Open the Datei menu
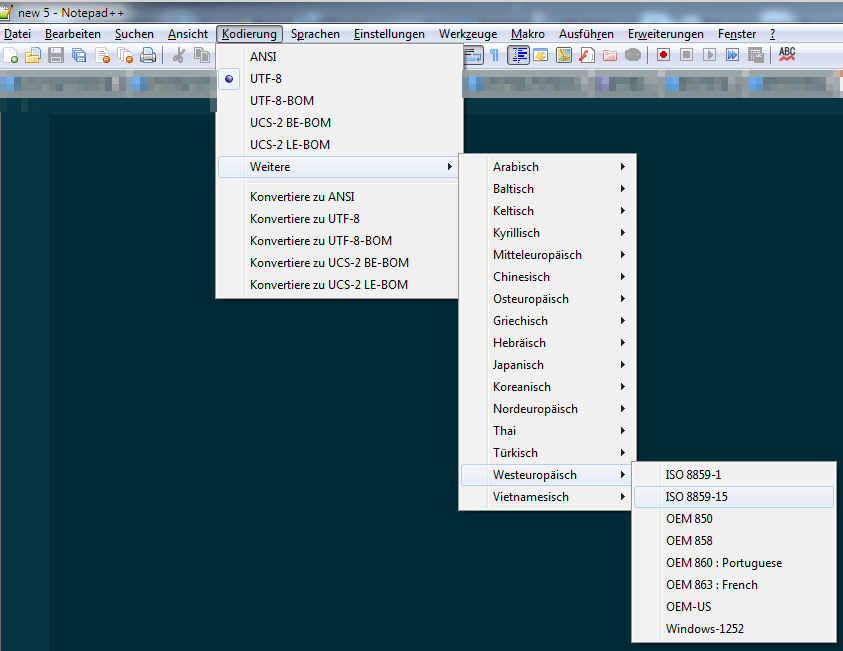This screenshot has height=651, width=843. tap(17, 34)
